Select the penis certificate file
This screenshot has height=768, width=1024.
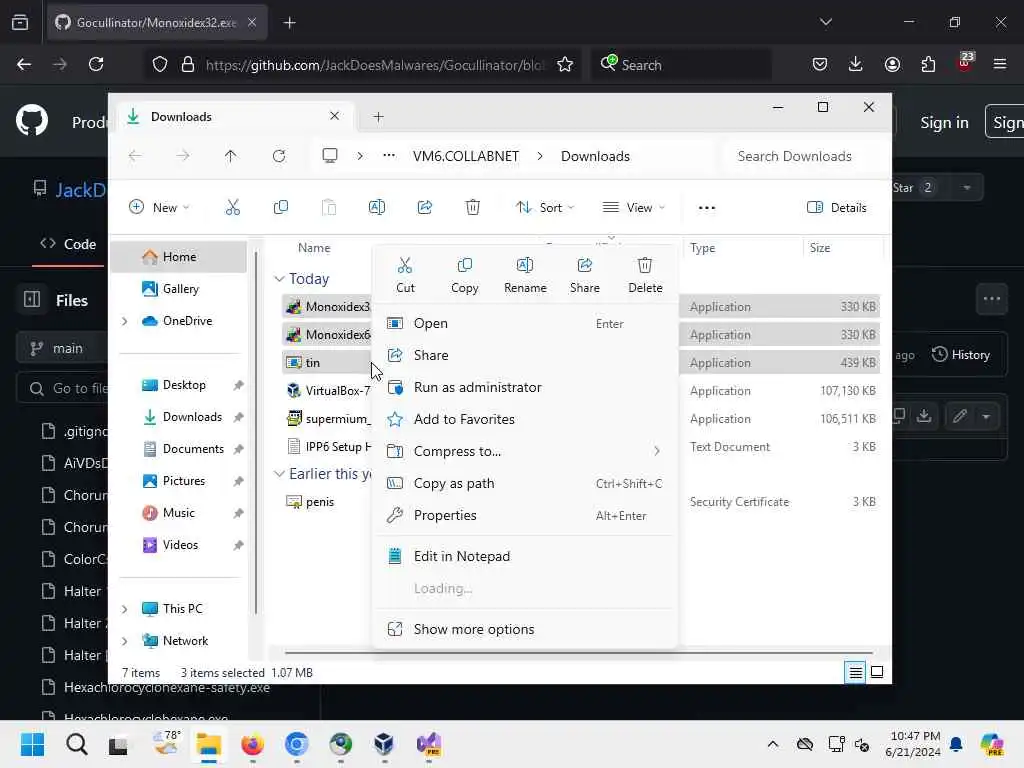320,502
